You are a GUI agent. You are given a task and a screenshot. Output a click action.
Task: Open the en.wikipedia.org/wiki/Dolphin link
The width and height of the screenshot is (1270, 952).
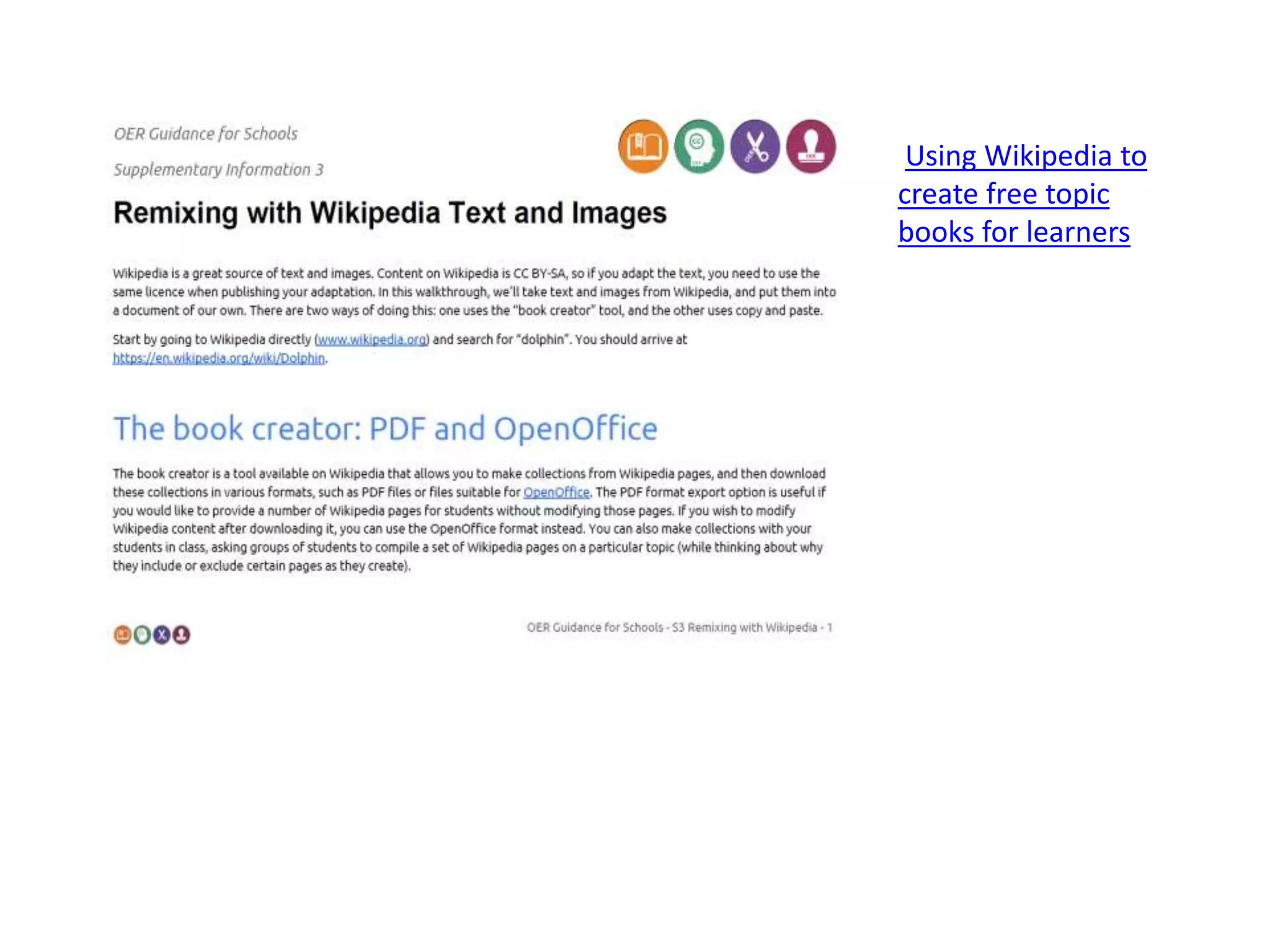coord(219,358)
